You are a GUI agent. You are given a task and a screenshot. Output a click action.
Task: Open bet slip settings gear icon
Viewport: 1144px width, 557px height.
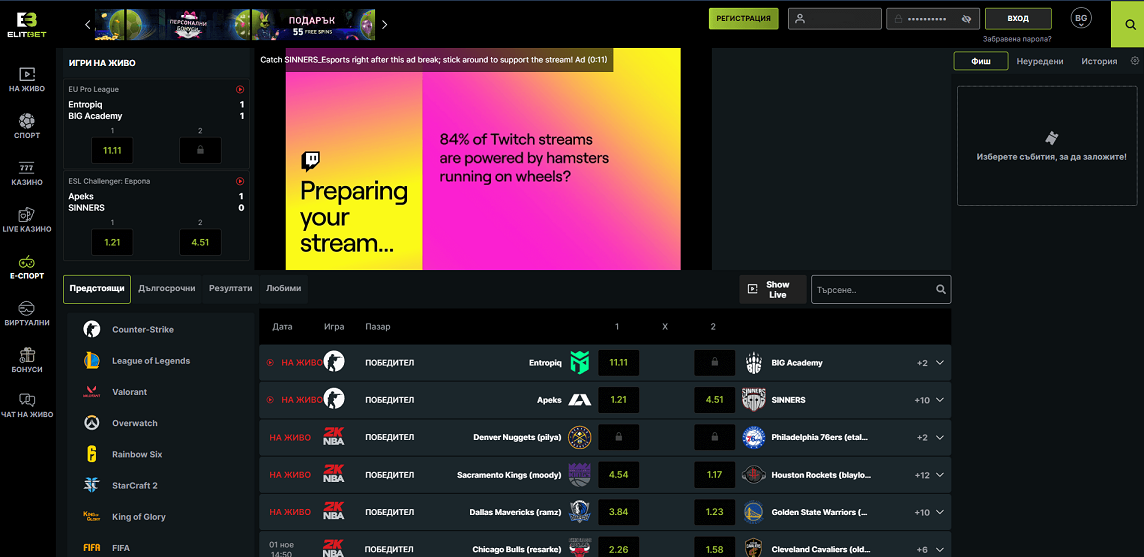coord(1134,61)
